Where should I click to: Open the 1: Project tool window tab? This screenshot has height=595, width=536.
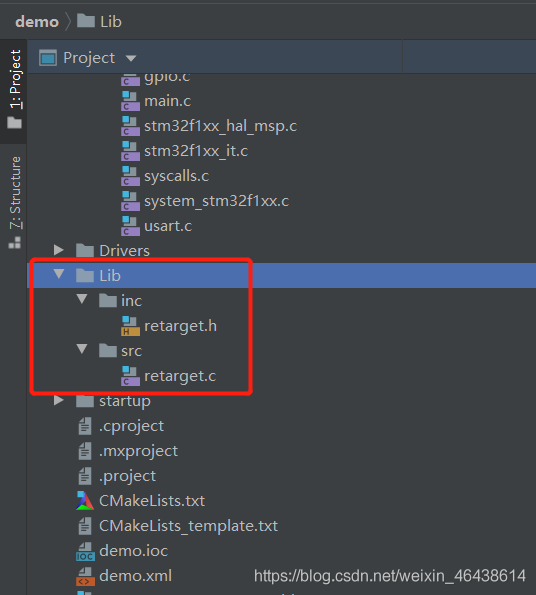click(14, 90)
